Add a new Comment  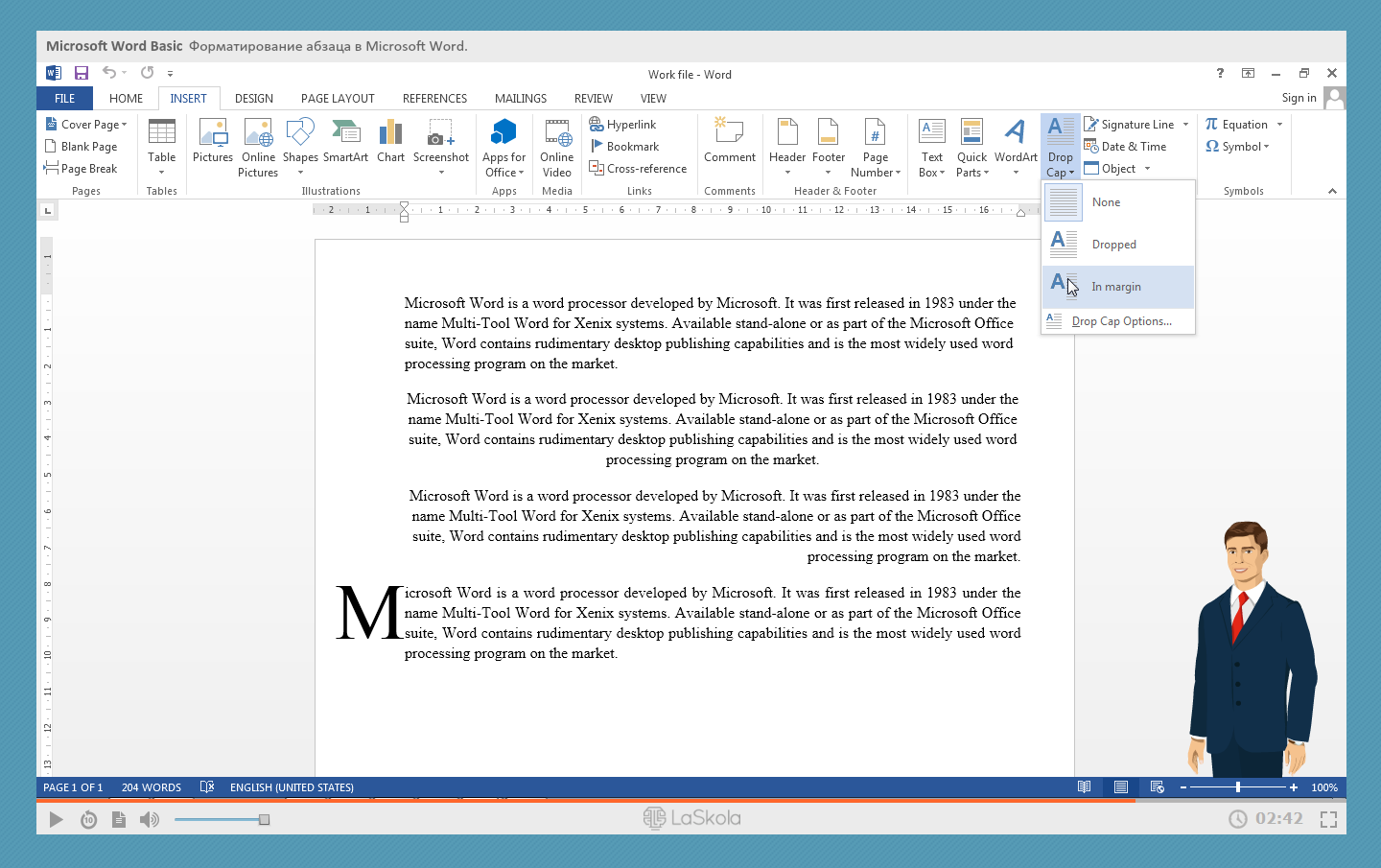coord(729,142)
